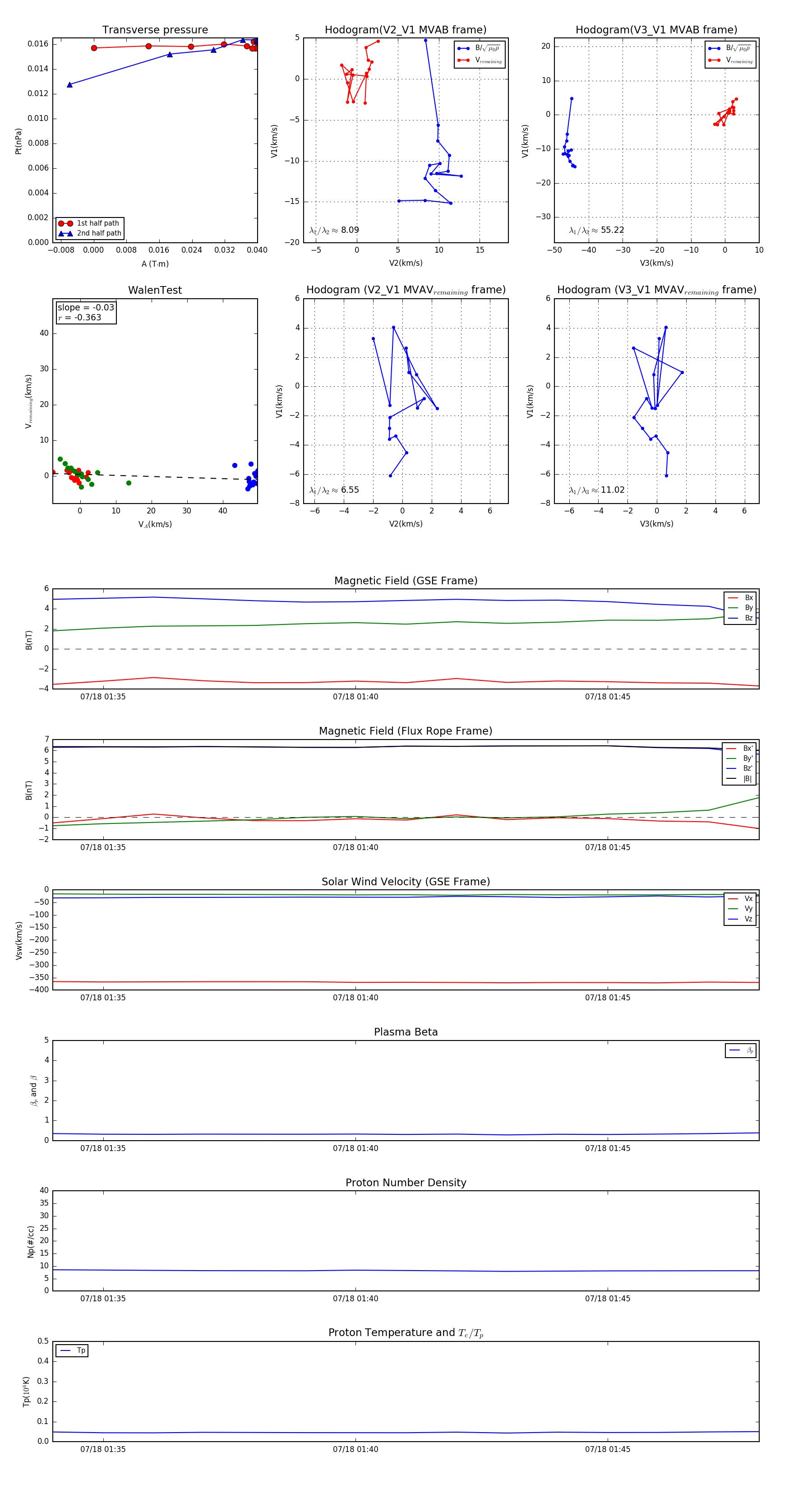This screenshot has width=812, height=1489.
Task: Click the "Vx" legend entry in solar wind panel
Action: 740,899
